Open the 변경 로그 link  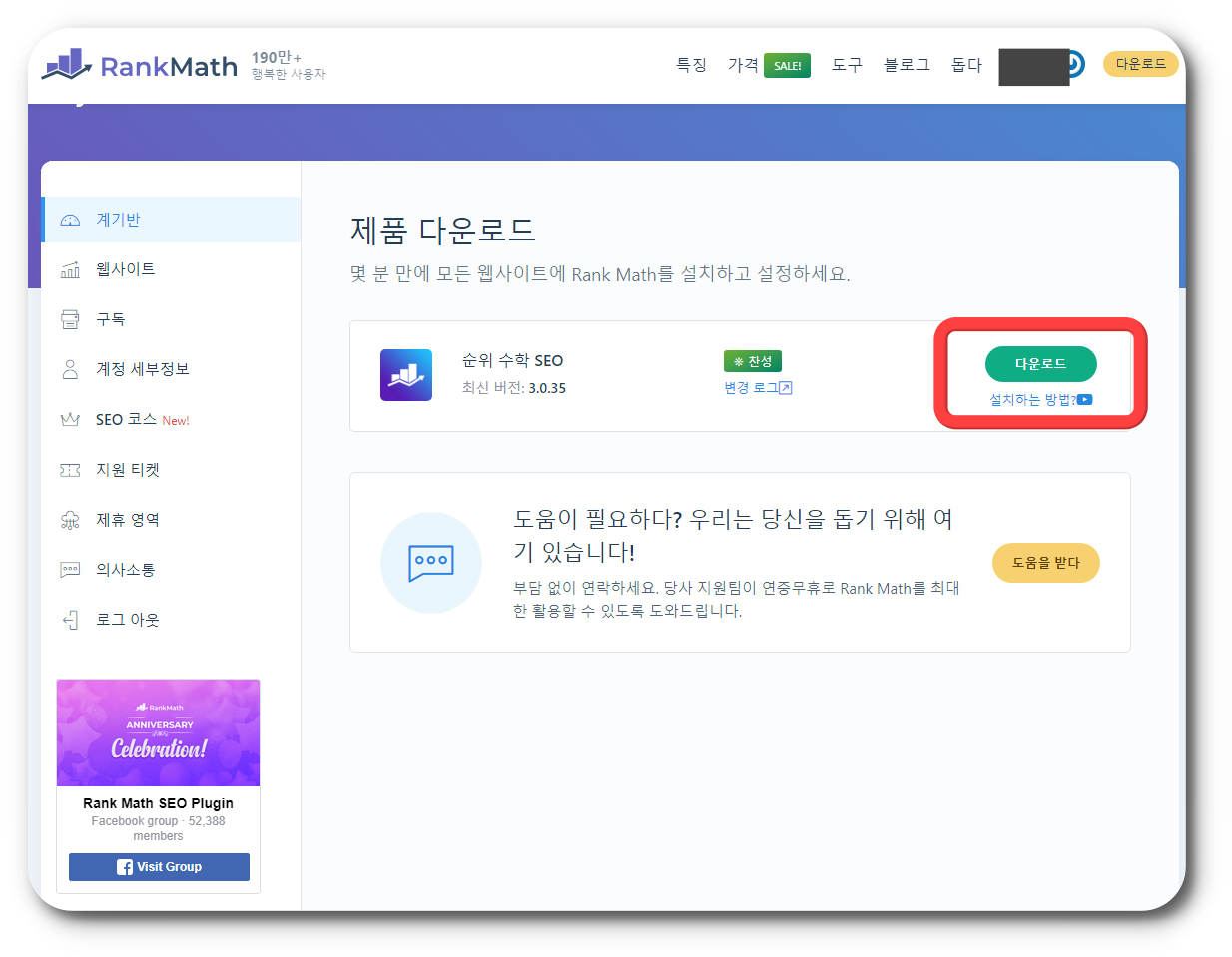(757, 387)
